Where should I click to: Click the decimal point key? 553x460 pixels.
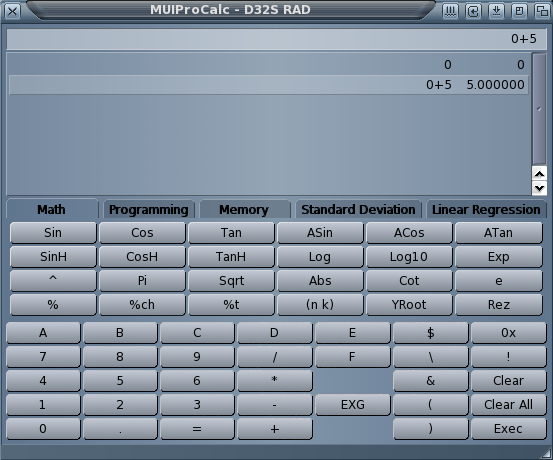click(120, 429)
